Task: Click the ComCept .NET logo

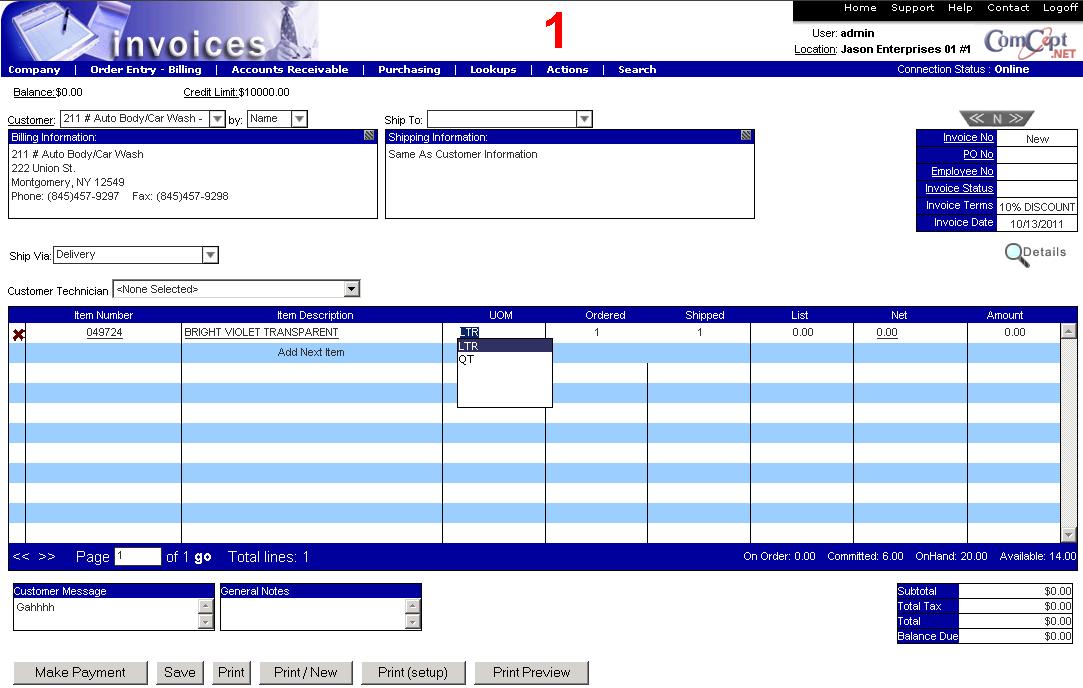Action: pos(1030,42)
